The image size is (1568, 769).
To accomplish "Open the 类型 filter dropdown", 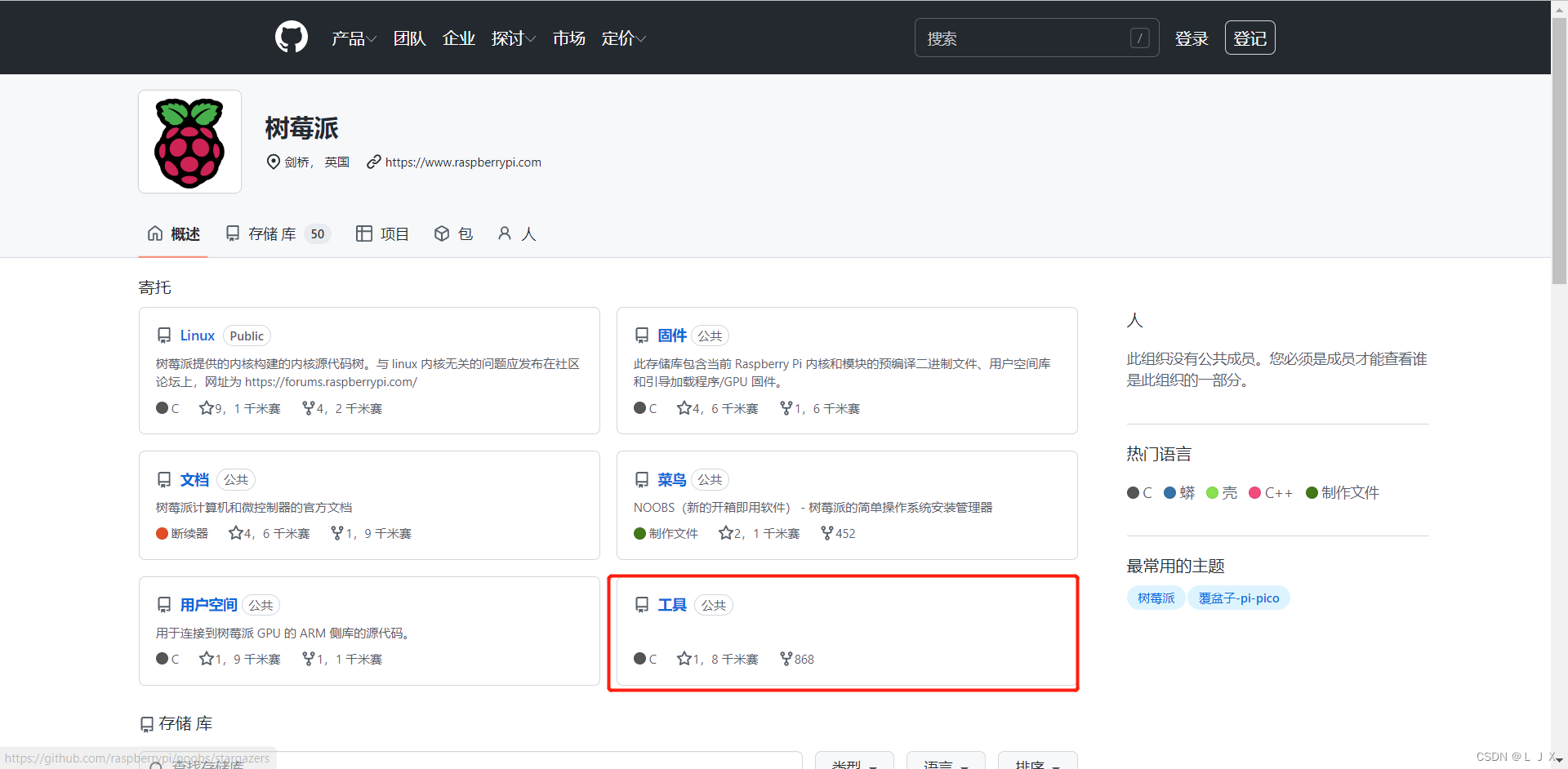I will pyautogui.click(x=854, y=762).
